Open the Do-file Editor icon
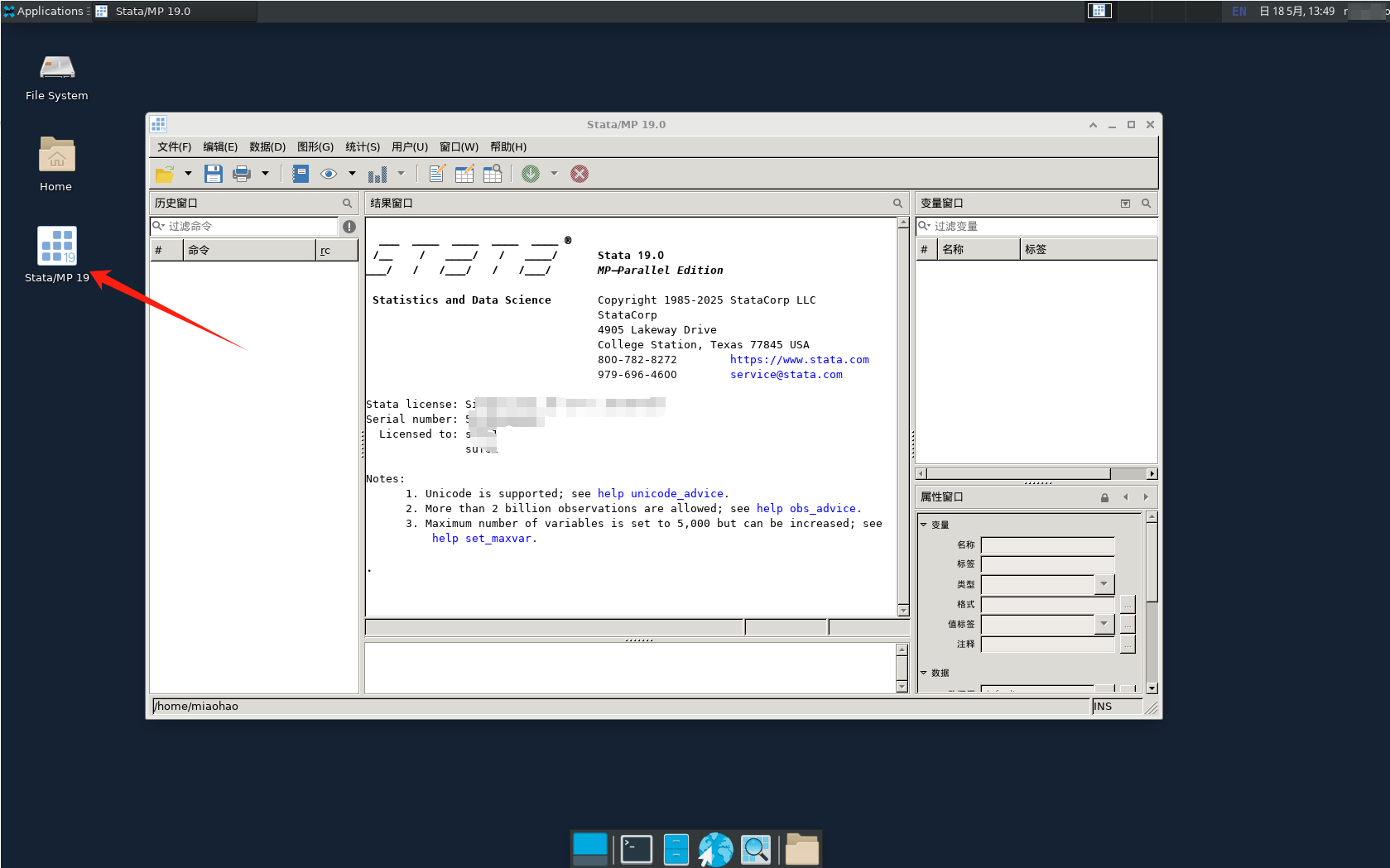Screen dimensions: 1390x868 click(x=437, y=174)
